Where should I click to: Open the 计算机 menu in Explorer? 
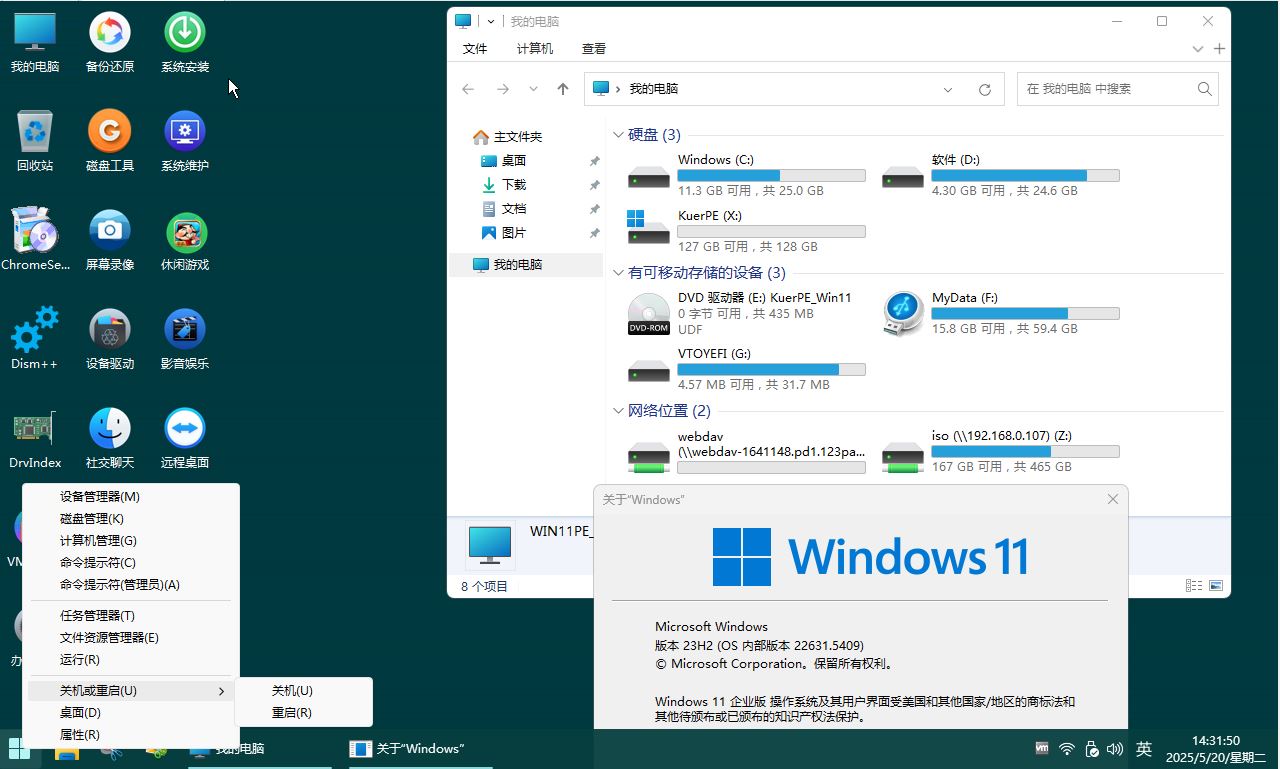click(535, 49)
